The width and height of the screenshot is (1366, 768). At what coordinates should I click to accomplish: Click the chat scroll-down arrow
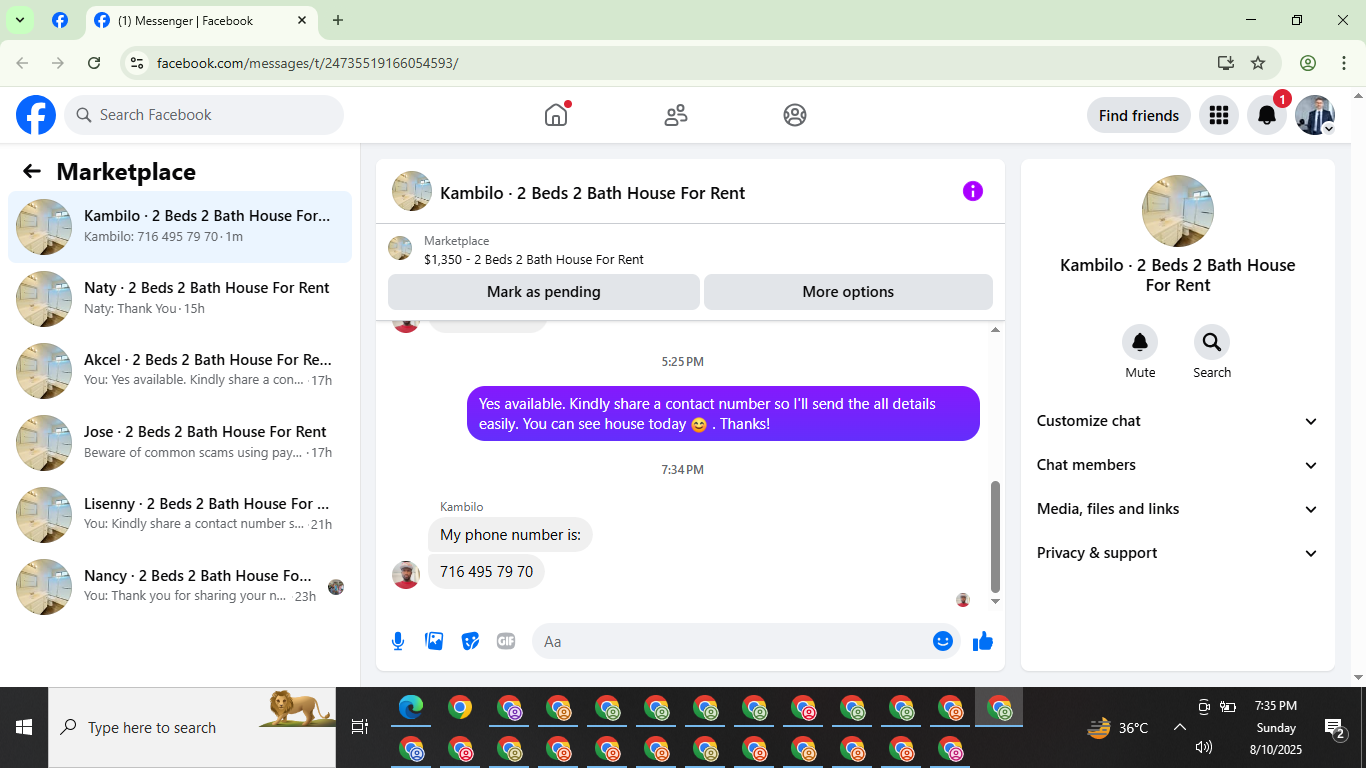coord(995,601)
